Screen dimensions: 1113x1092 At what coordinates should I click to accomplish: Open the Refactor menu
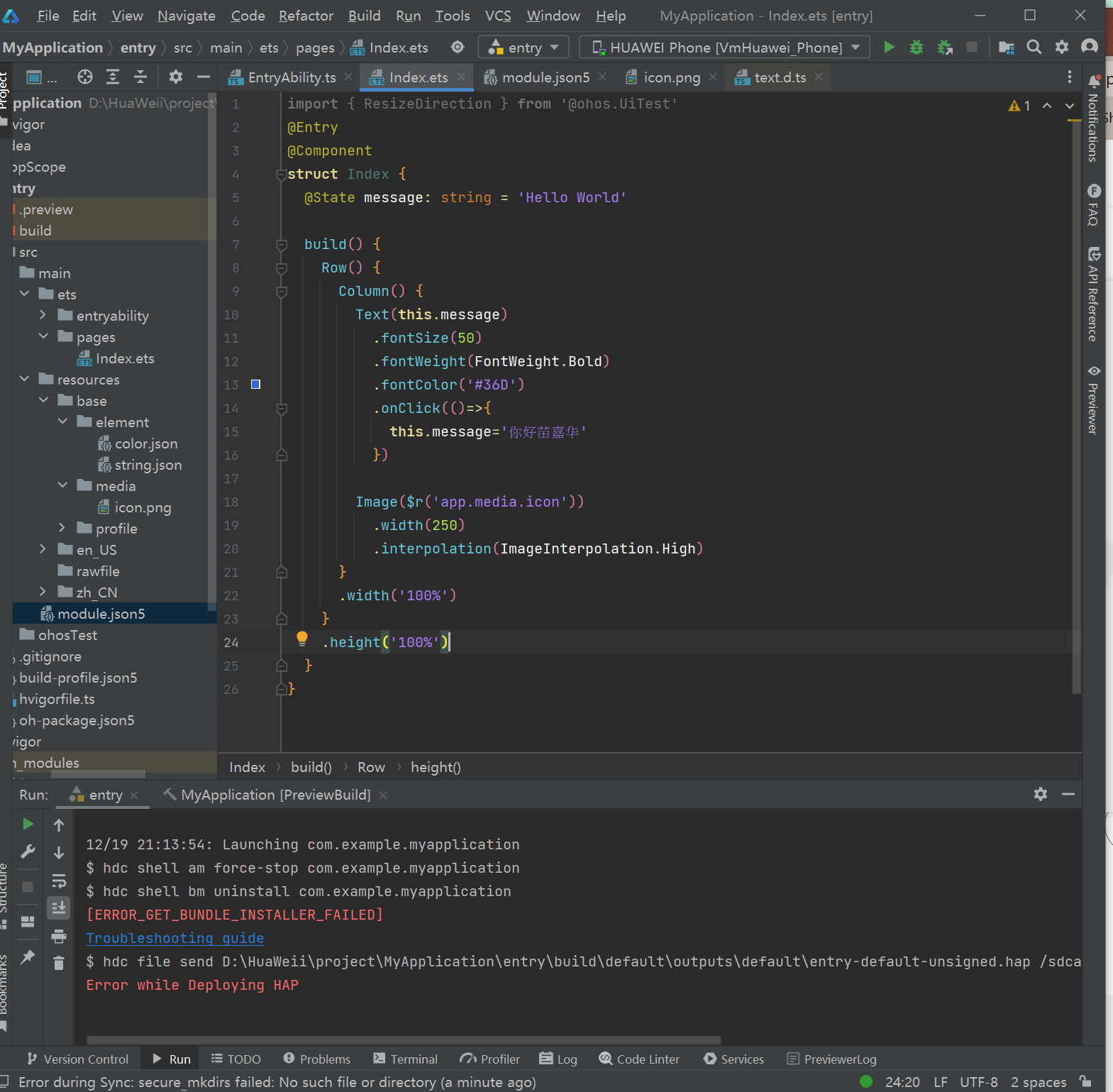pyautogui.click(x=306, y=16)
